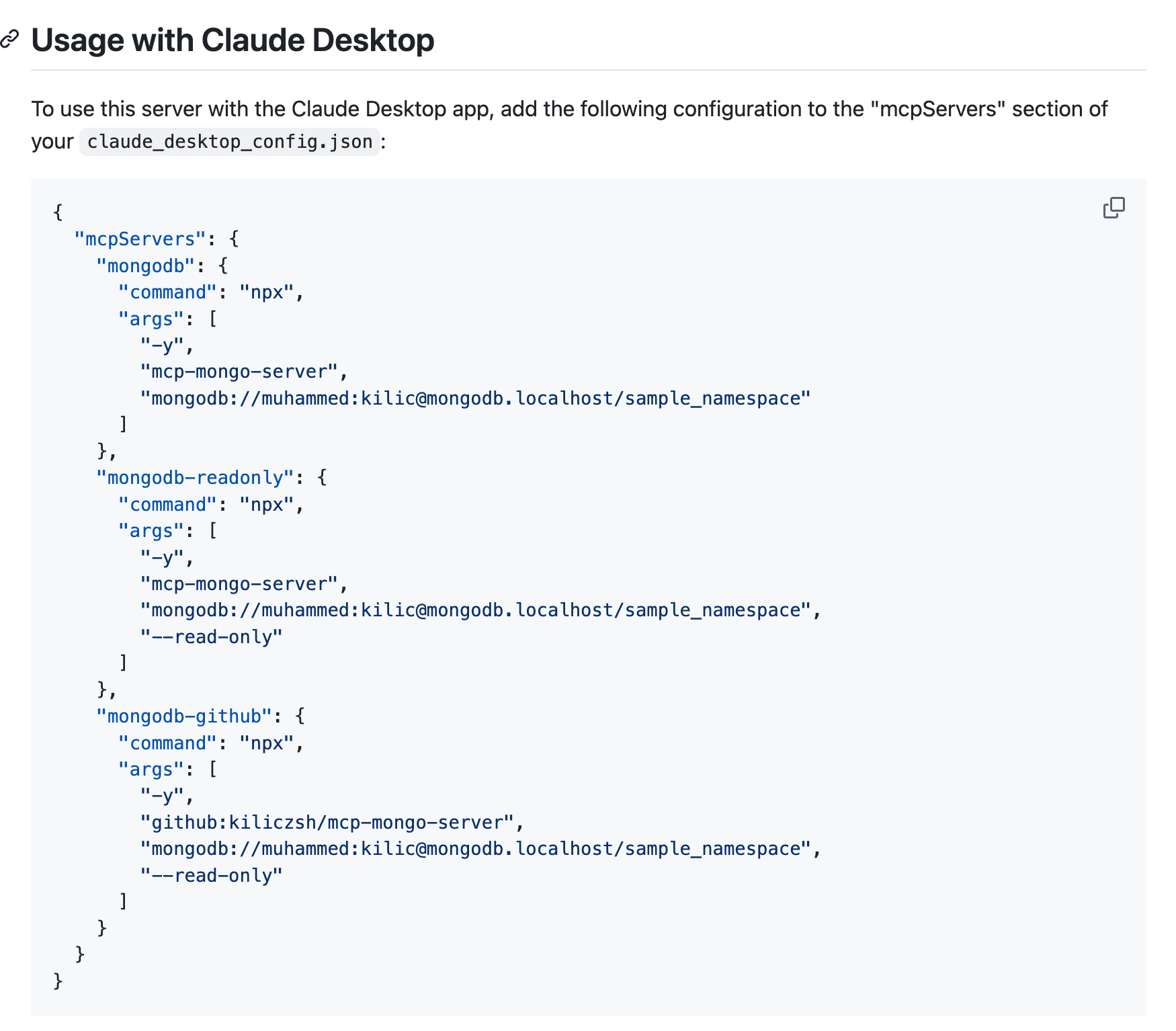Click "mcp-mongo-server" in mongodb-readonly args

[239, 584]
